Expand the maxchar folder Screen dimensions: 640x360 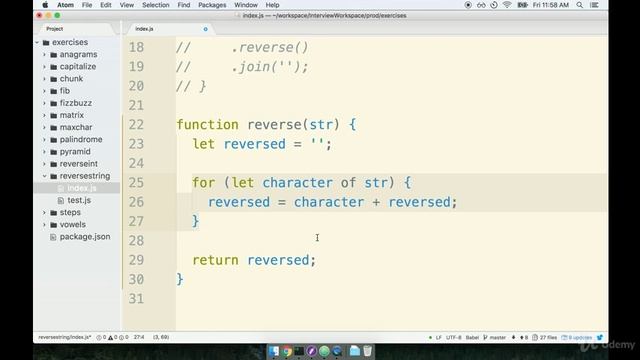pos(44,127)
